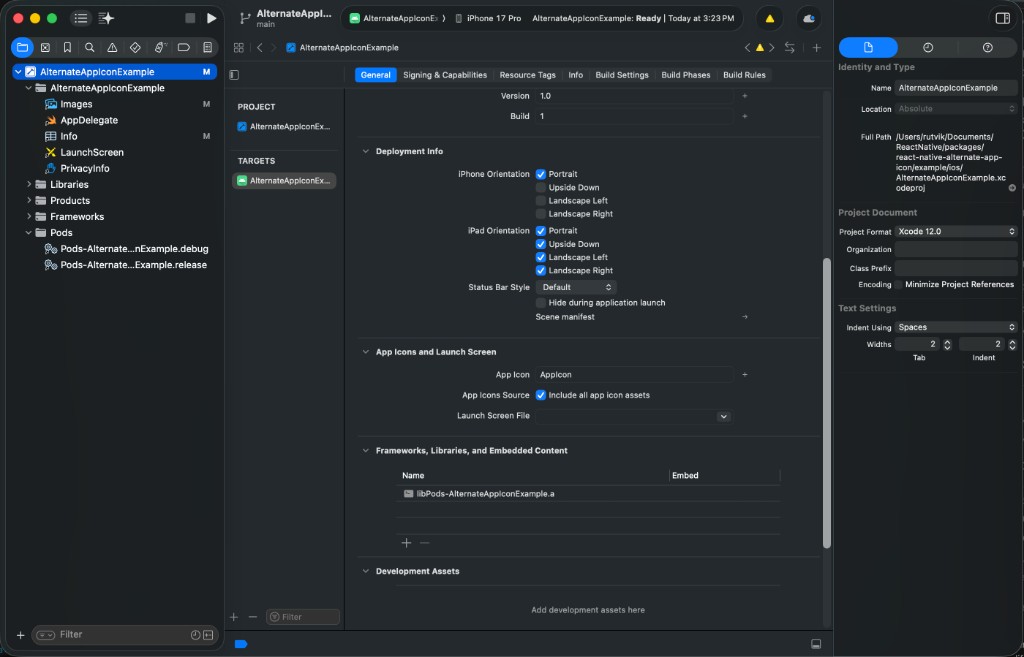The image size is (1024, 657).
Task: Go forward in editor history
Action: click(273, 48)
